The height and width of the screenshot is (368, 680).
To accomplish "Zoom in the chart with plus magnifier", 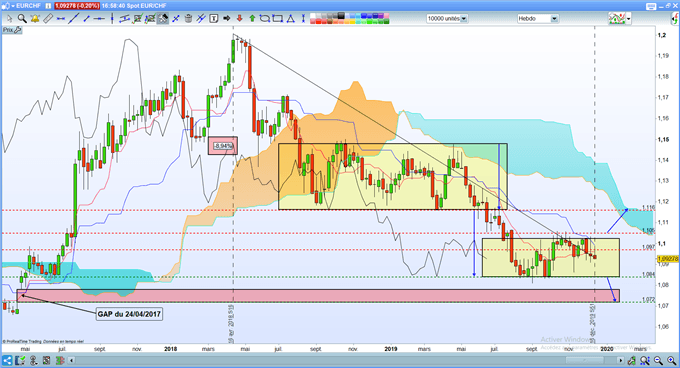I will (672, 360).
